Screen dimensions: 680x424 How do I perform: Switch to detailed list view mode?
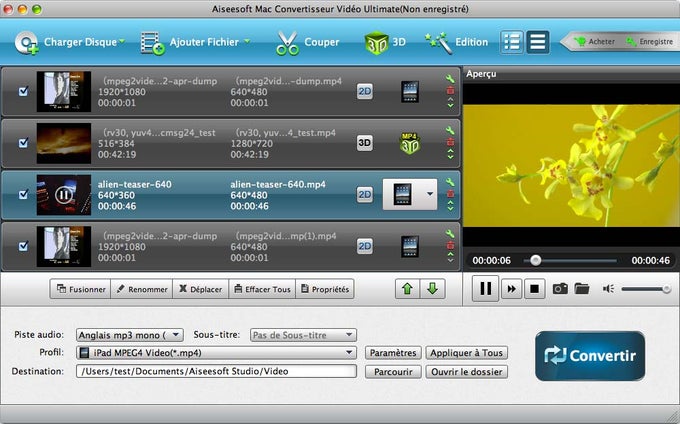coord(512,42)
